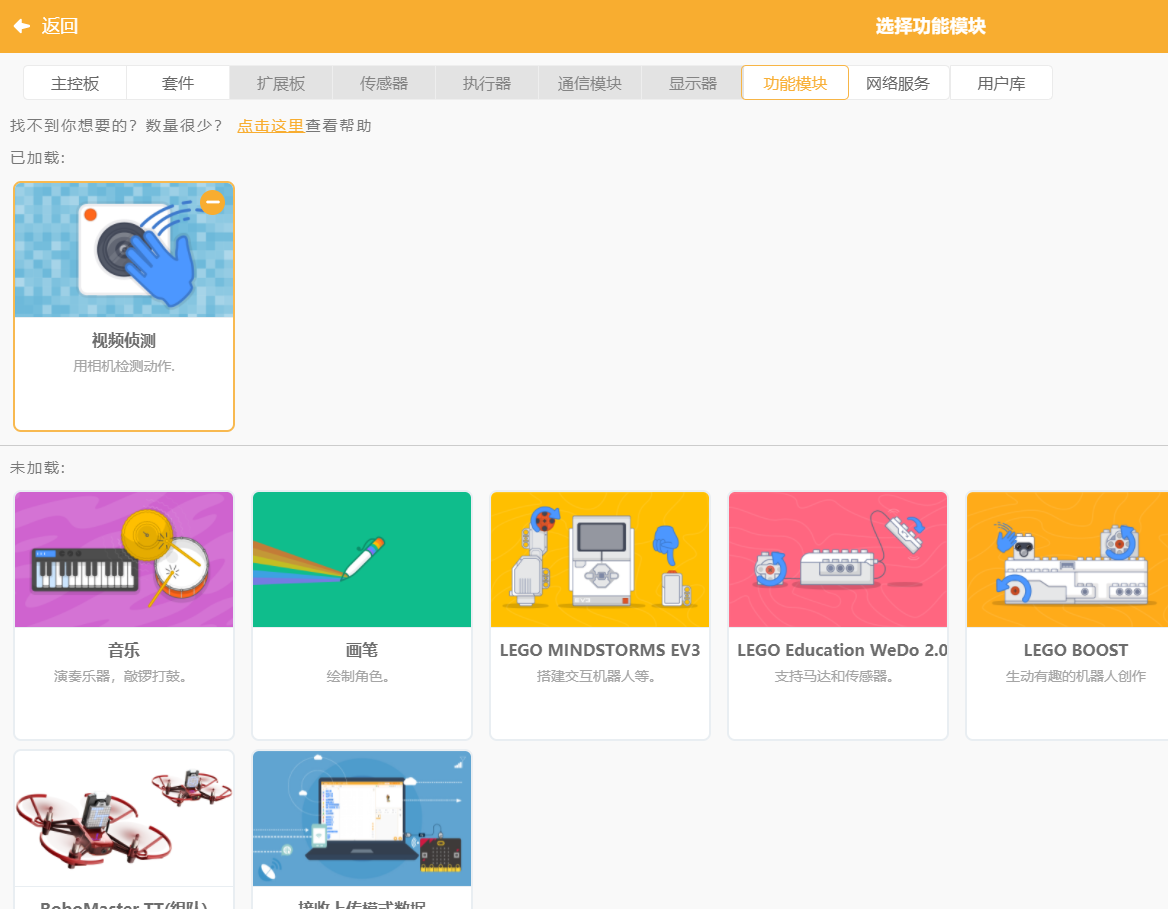The width and height of the screenshot is (1168, 909).
Task: Click the 未加载 section label
Action: click(37, 468)
